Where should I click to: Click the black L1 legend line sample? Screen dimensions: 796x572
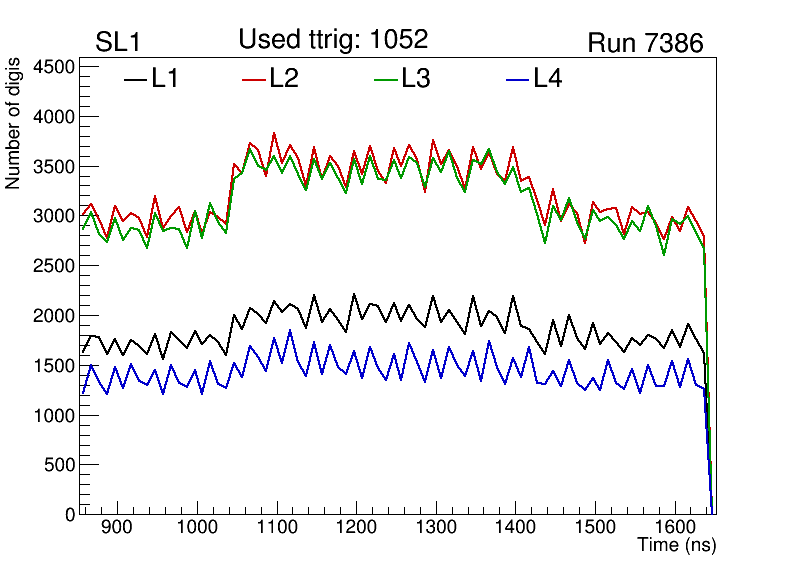[x=135, y=79]
